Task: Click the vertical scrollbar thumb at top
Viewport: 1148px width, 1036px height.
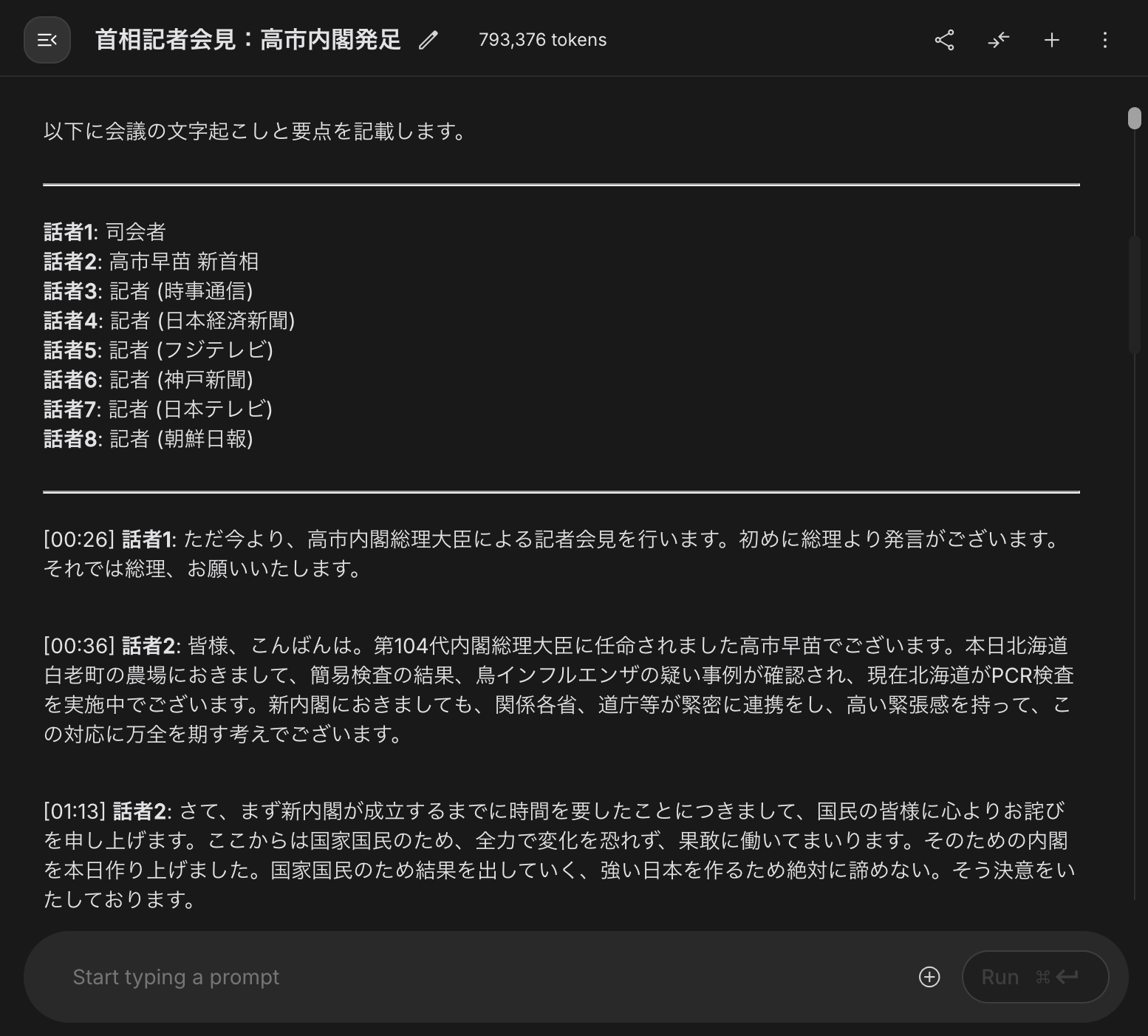Action: 1135,118
